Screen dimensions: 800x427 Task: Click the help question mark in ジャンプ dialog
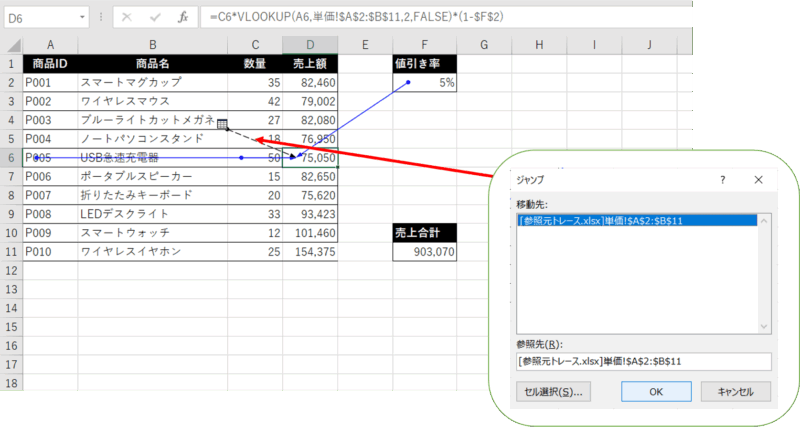click(x=722, y=178)
